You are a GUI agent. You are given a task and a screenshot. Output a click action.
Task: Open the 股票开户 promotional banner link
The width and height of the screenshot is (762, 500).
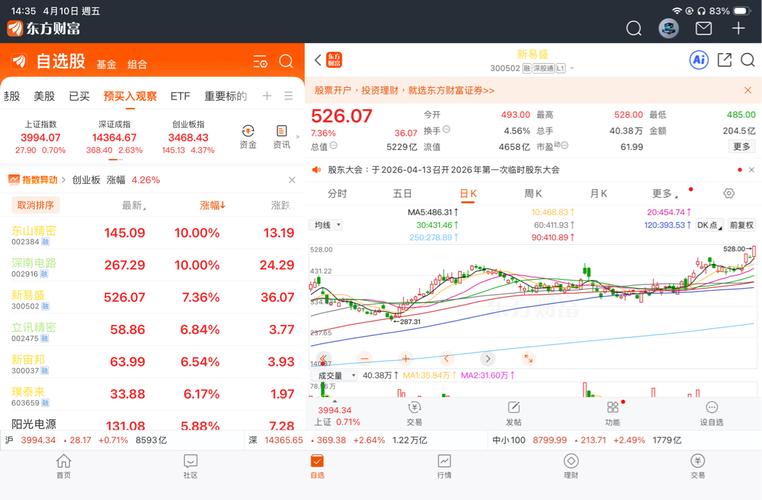pos(404,90)
